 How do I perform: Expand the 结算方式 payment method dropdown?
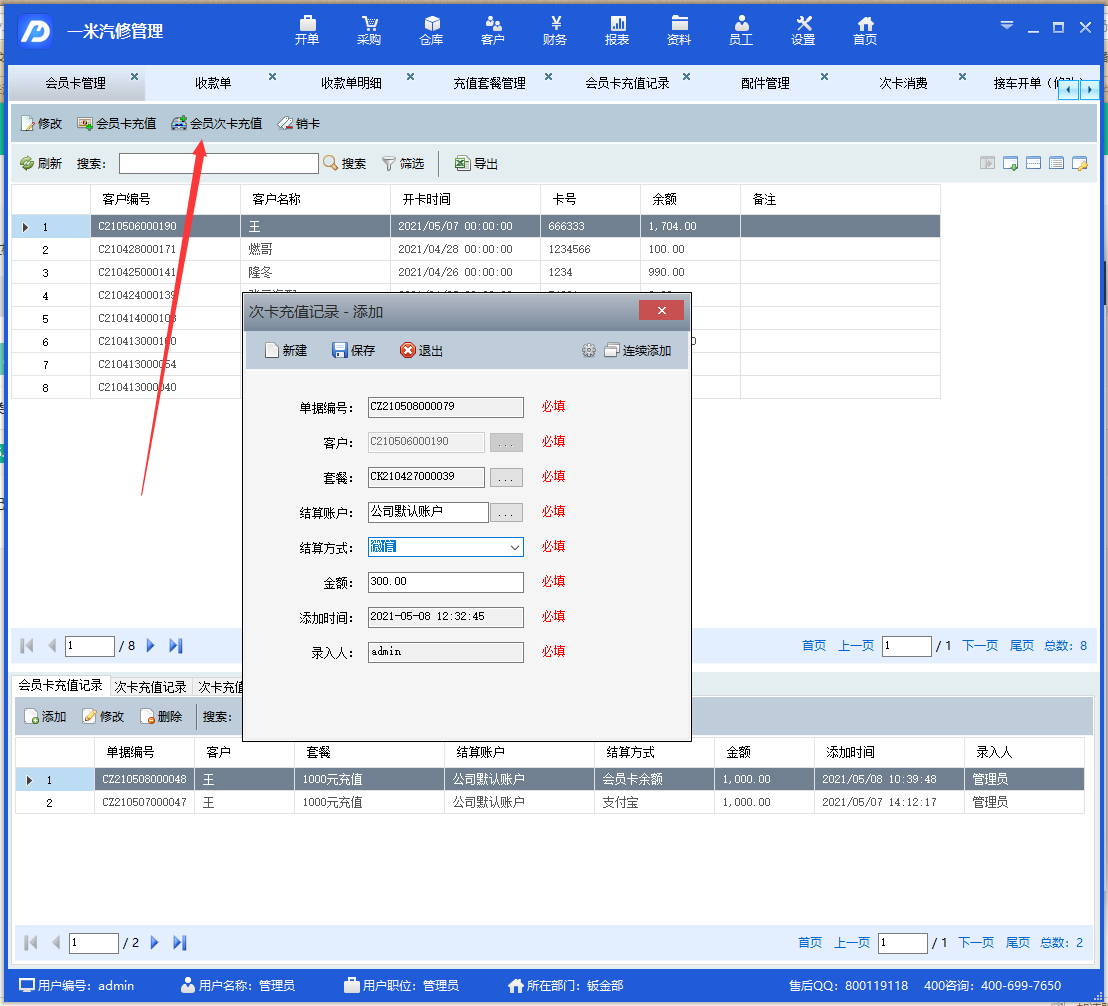(514, 547)
